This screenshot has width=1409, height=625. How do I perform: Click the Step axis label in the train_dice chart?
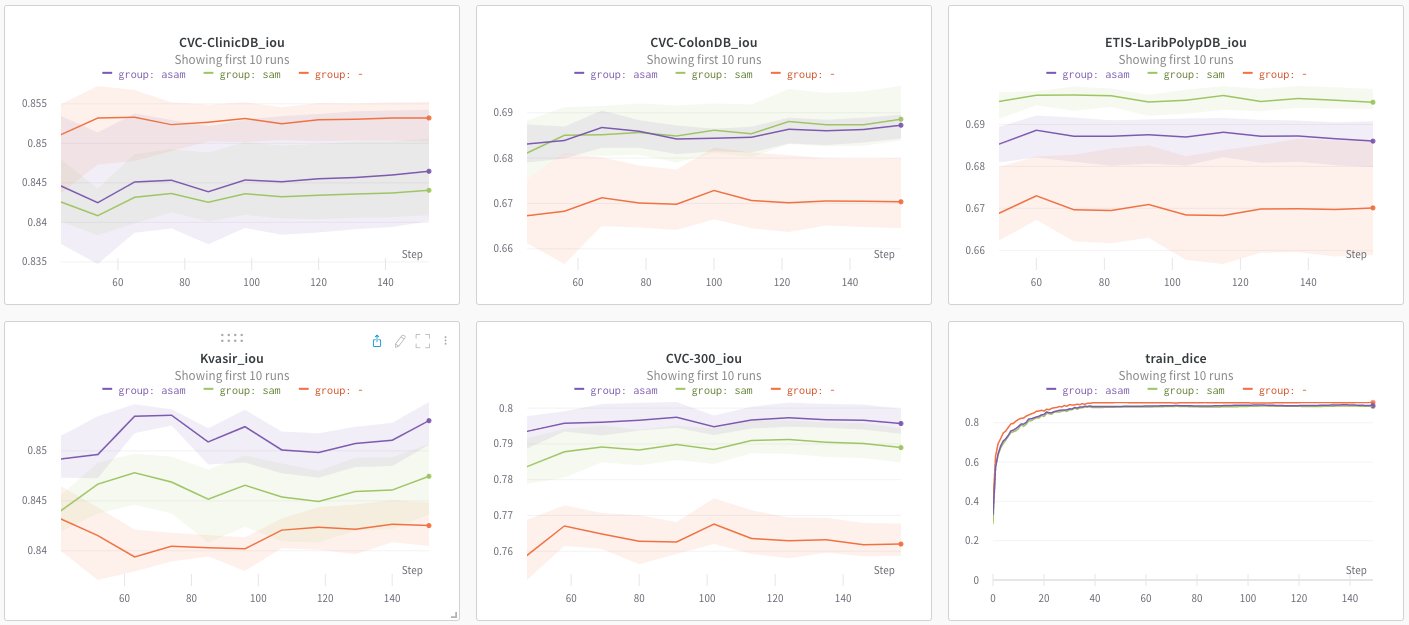[x=1356, y=571]
